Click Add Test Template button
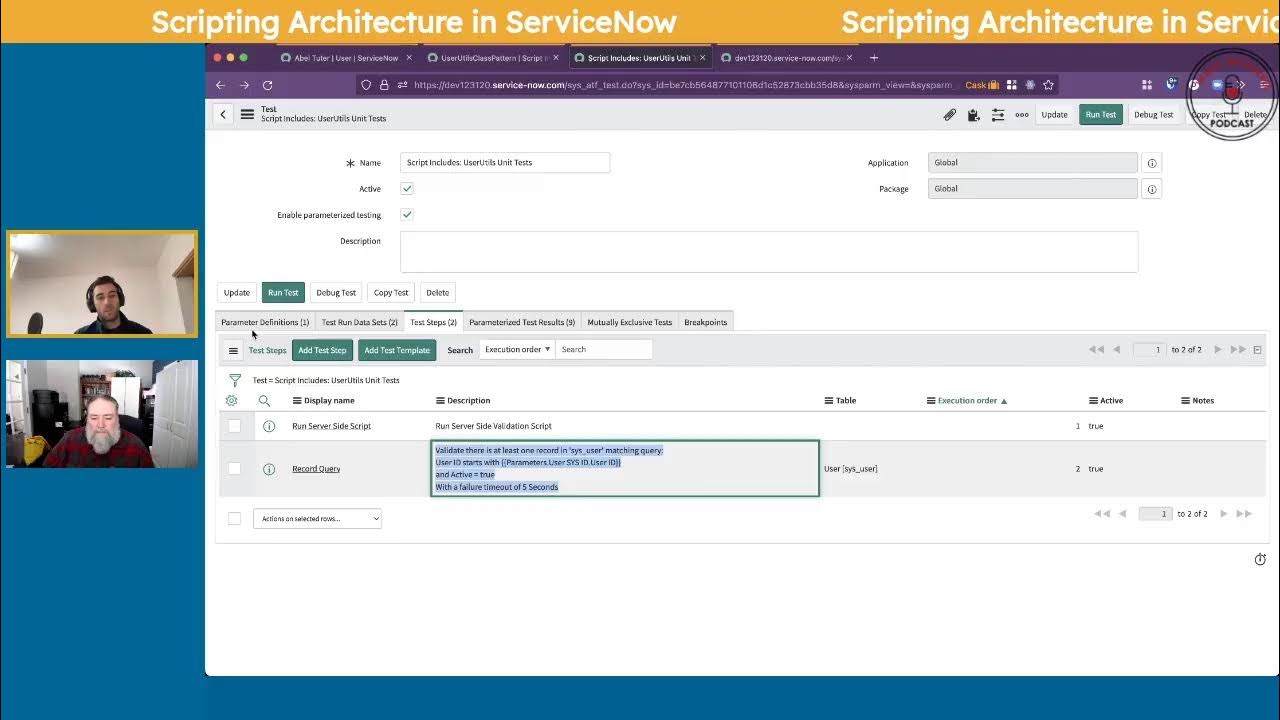Image resolution: width=1280 pixels, height=720 pixels. (x=397, y=350)
